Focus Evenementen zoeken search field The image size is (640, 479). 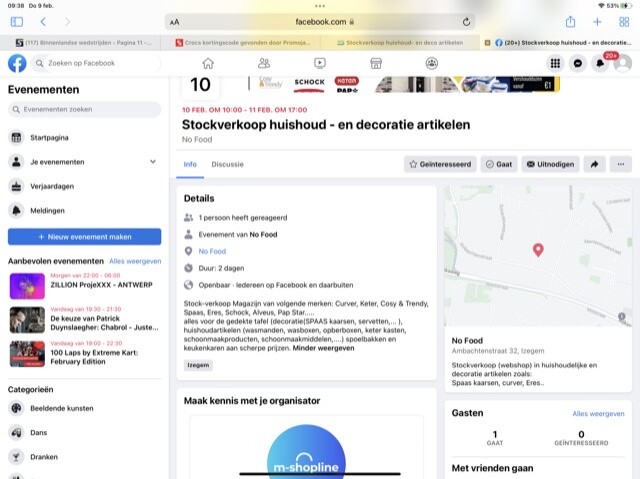(x=84, y=109)
